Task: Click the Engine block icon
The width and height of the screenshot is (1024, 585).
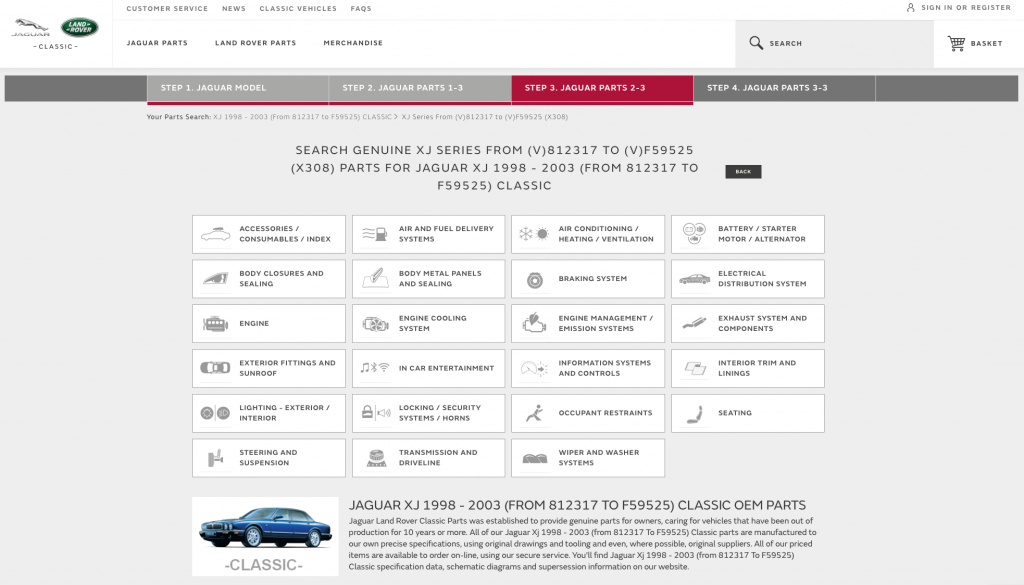Action: 216,324
